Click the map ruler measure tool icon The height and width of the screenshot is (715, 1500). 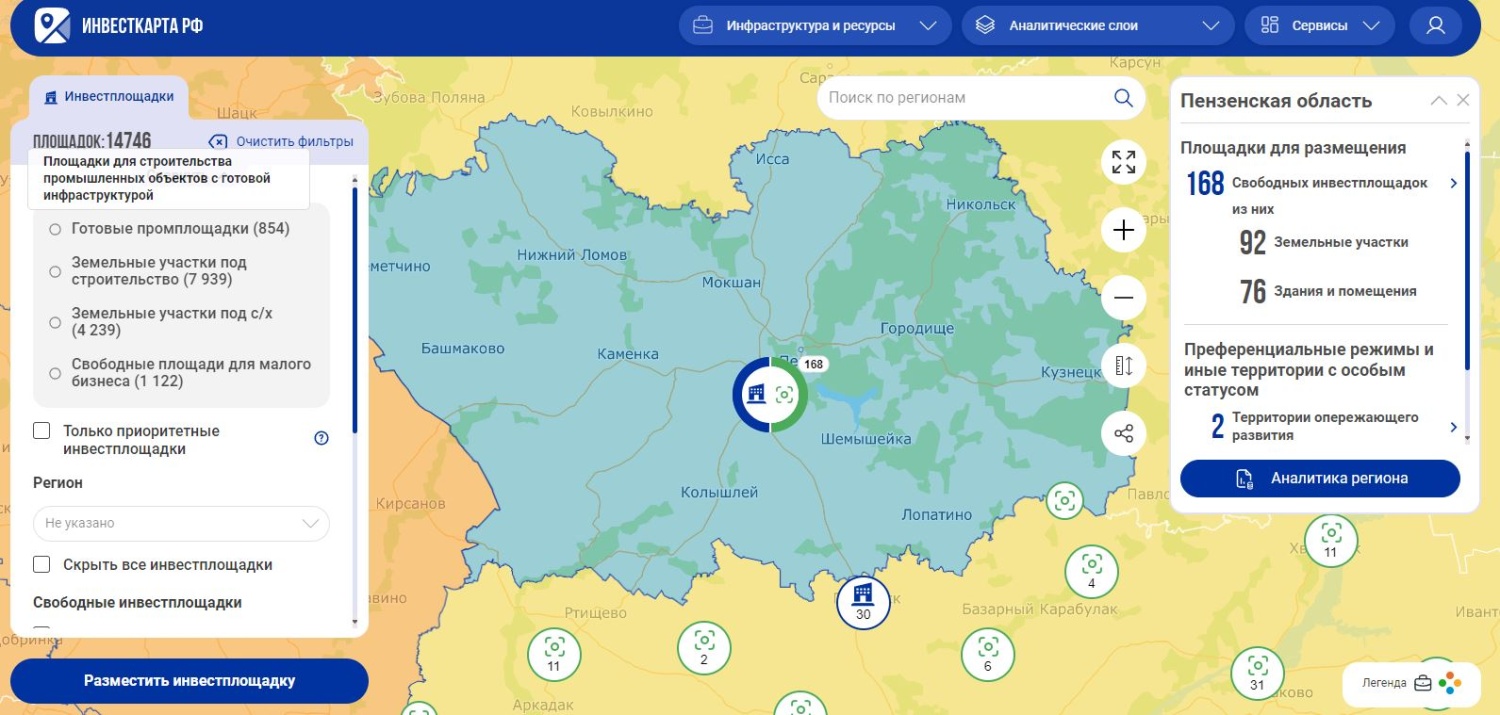(1124, 366)
